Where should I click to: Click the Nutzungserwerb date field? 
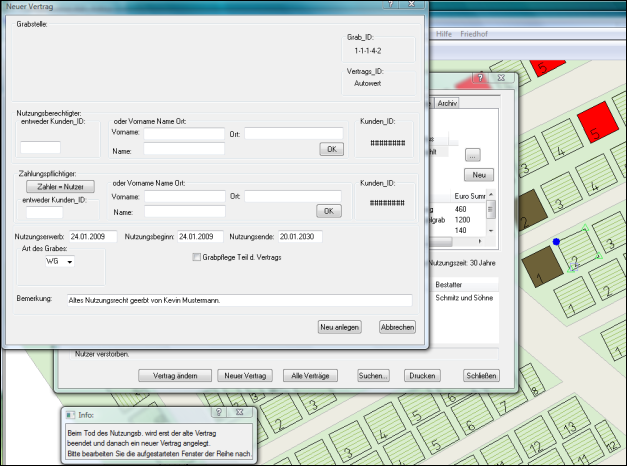coord(93,236)
